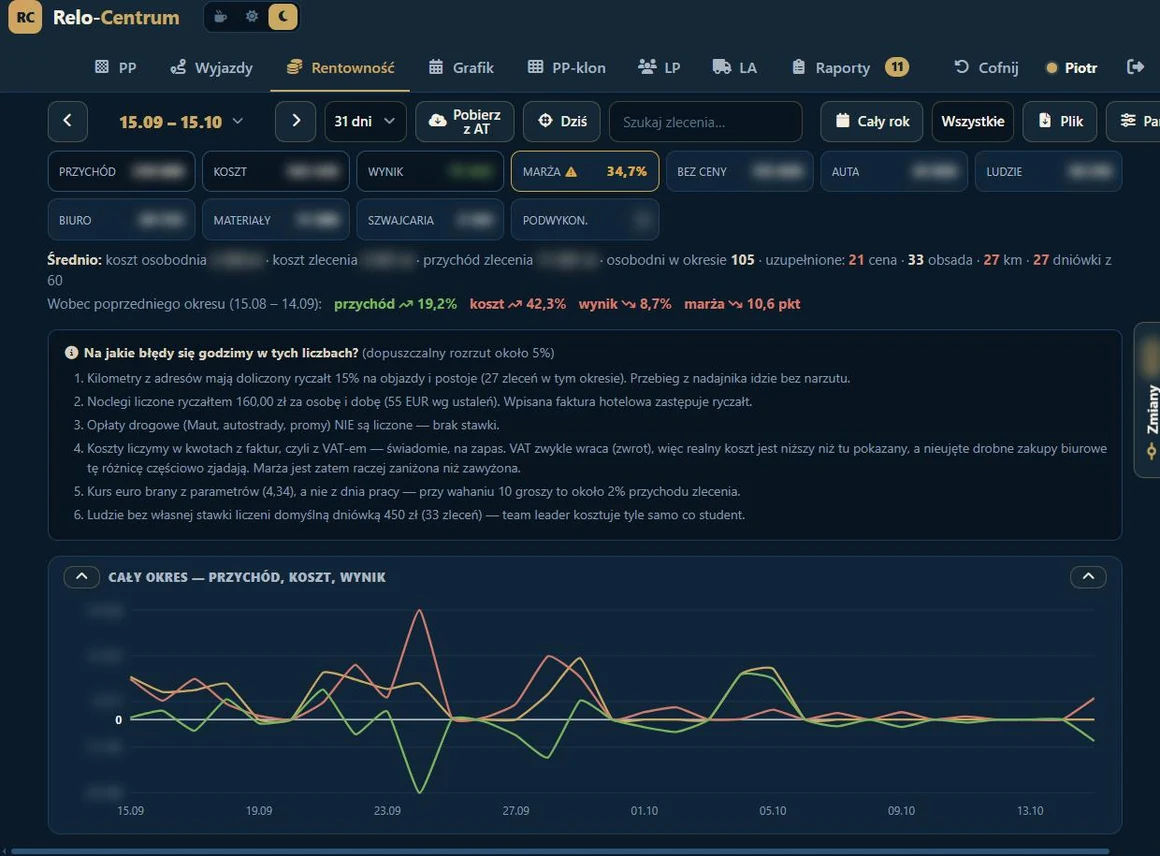Collapse the Cały okres chart section
This screenshot has height=856, width=1160.
82,576
